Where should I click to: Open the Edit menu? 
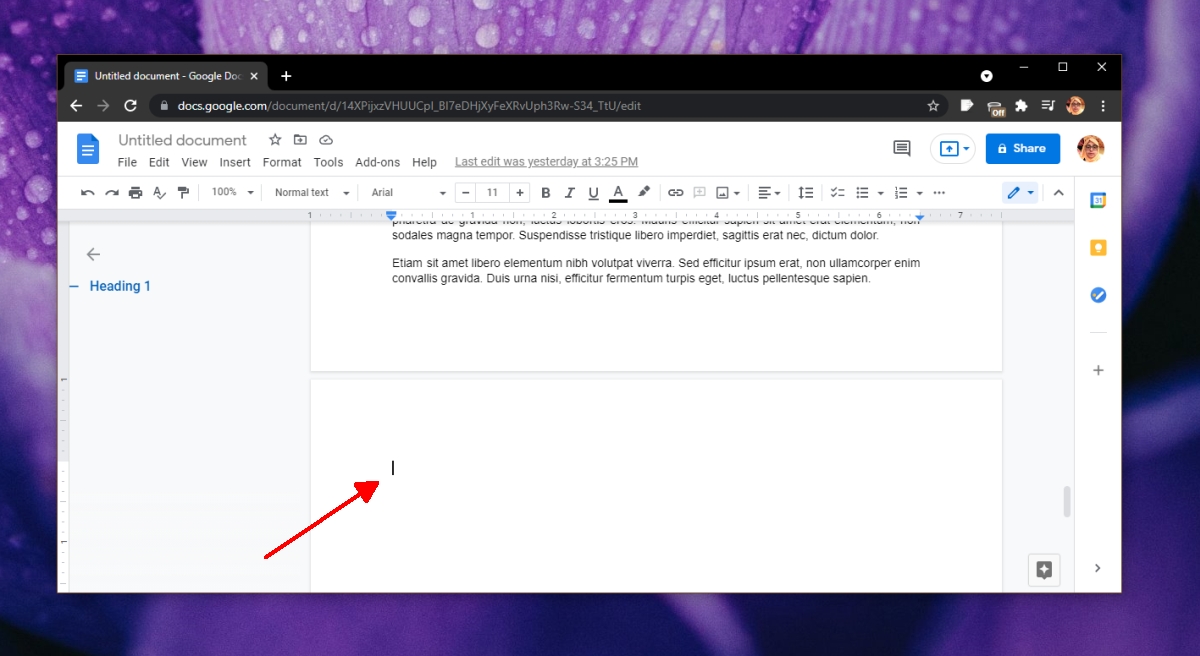click(159, 162)
